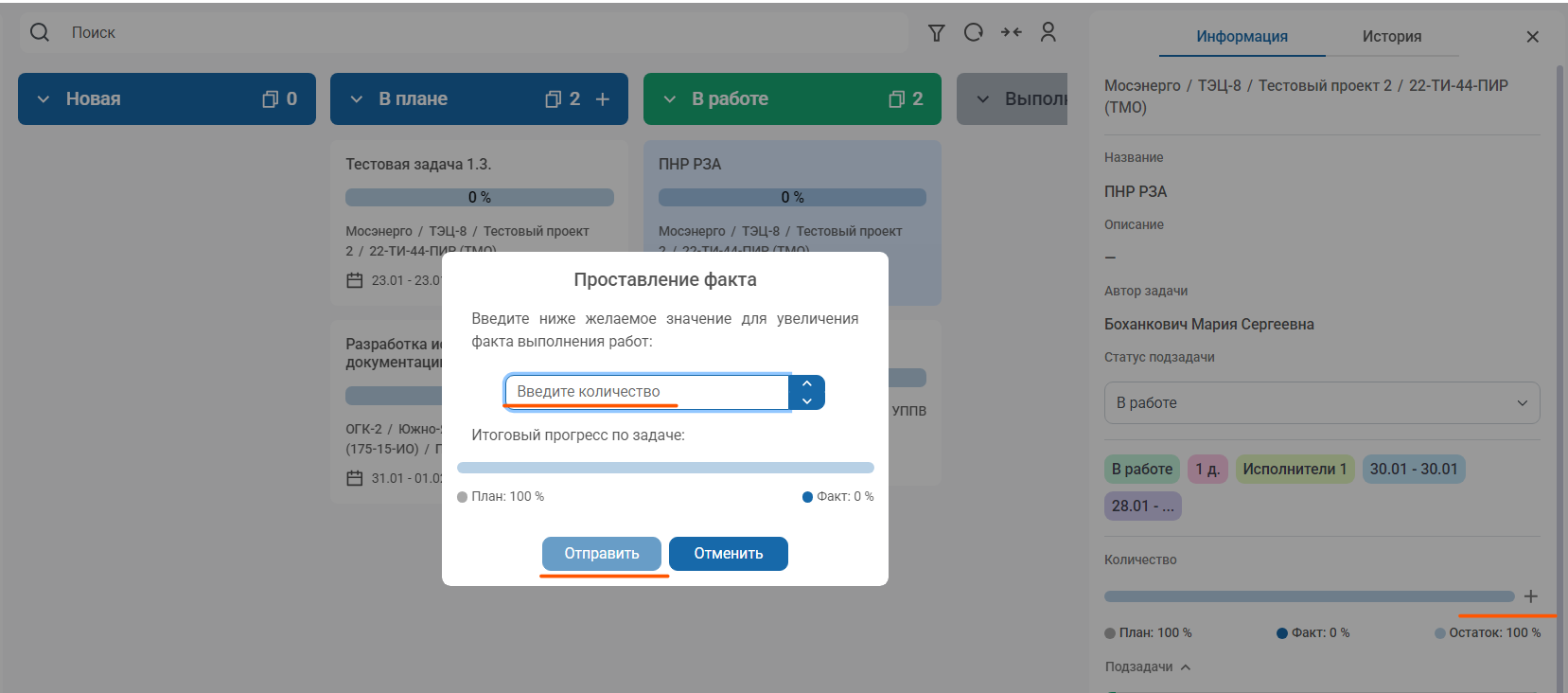1568x693 pixels.
Task: Click the refresh circle icon
Action: coord(973,32)
